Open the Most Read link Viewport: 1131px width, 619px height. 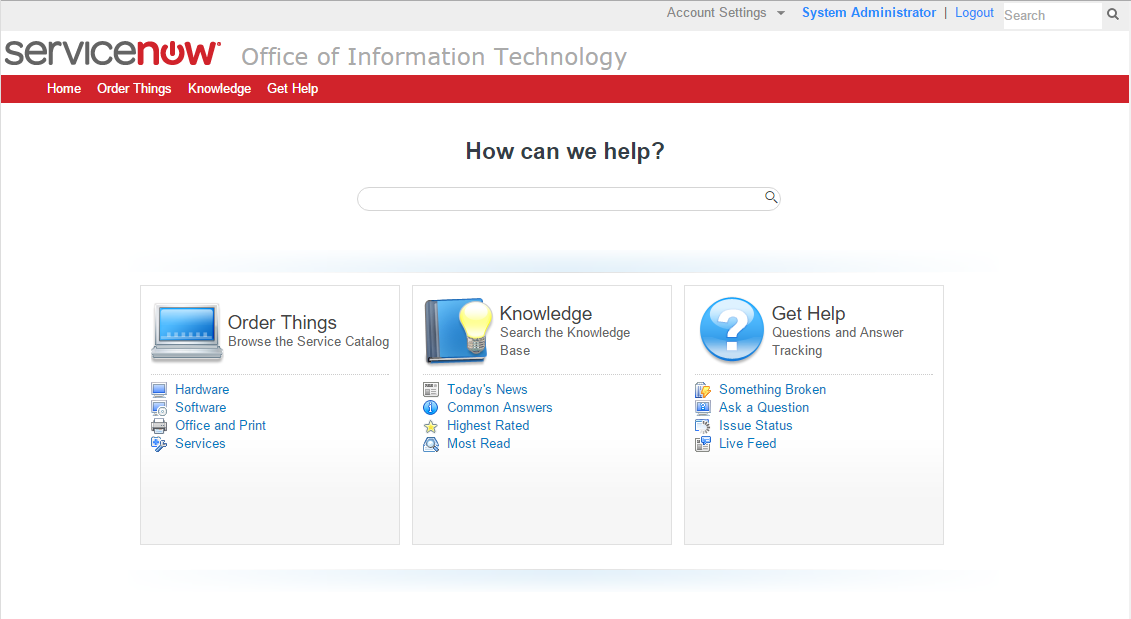point(478,444)
